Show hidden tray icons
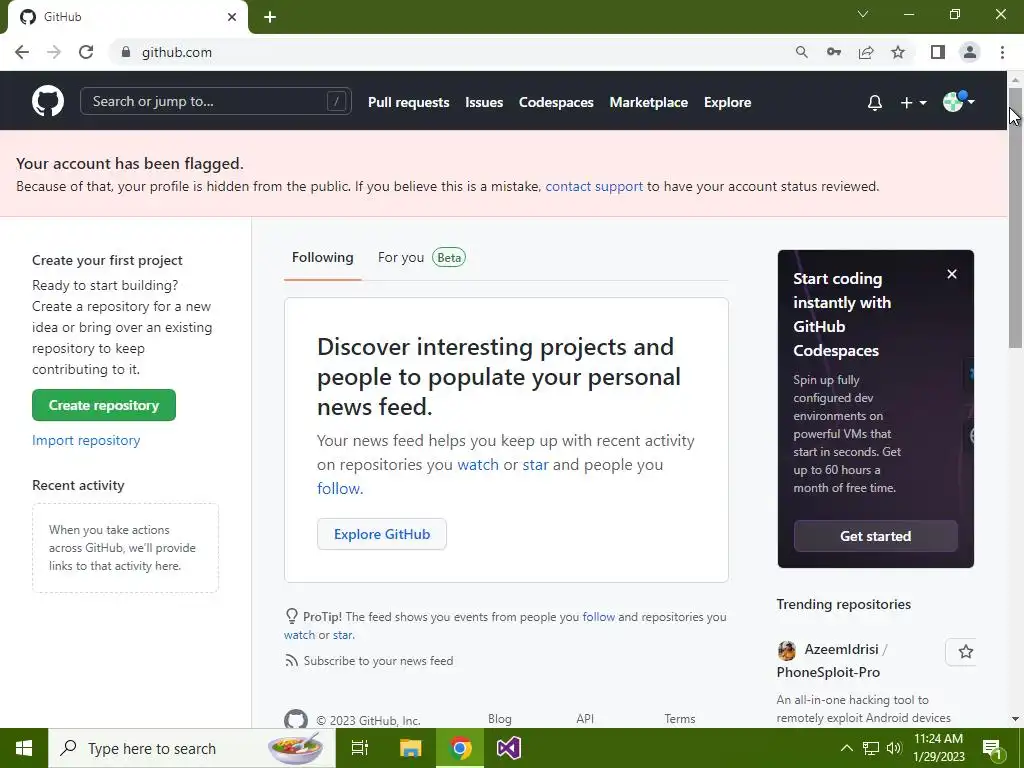1024x768 pixels. 846,748
